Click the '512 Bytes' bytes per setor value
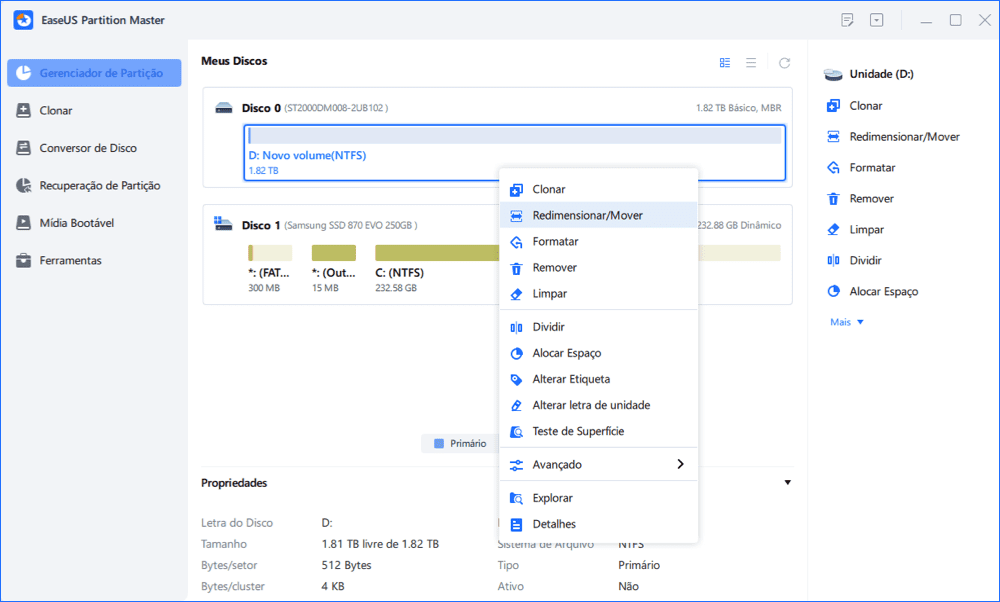Image resolution: width=1000 pixels, height=602 pixels. (x=346, y=565)
